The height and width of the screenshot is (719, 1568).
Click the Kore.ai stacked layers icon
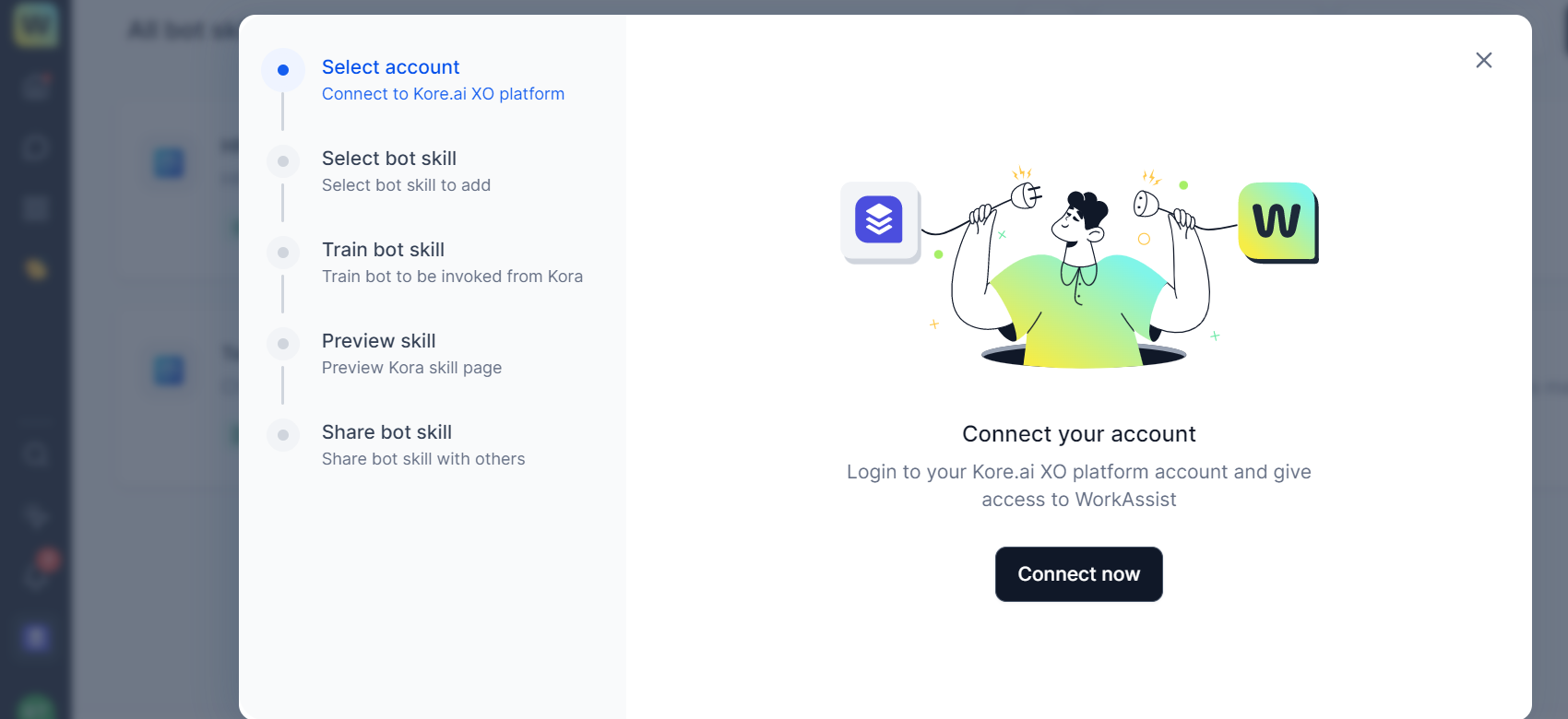coord(879,220)
